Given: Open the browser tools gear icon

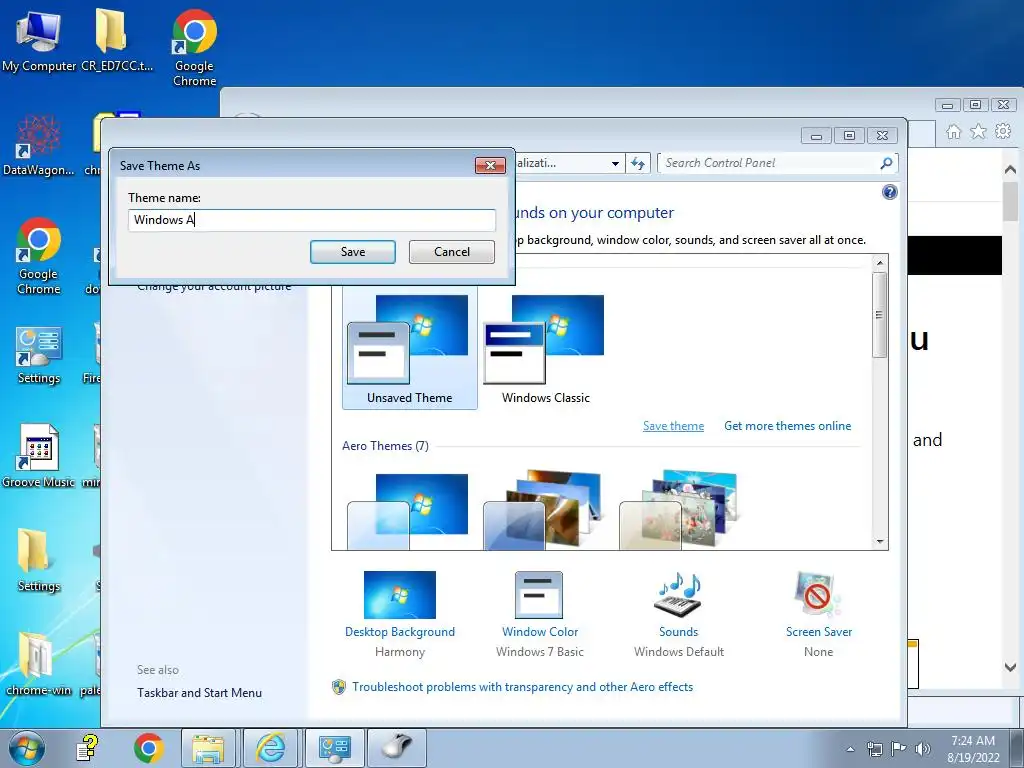Looking at the screenshot, I should 1003,131.
